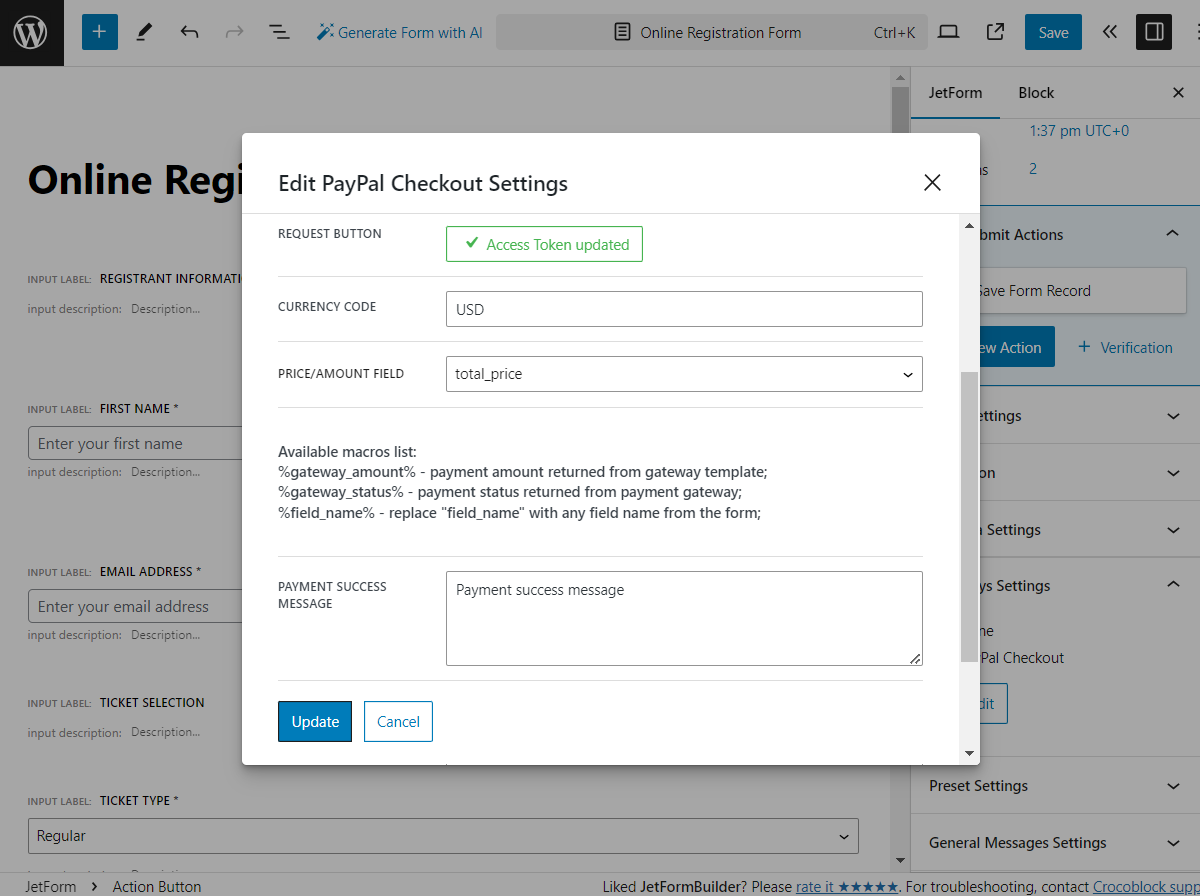This screenshot has height=896, width=1200.
Task: Click Update in the PayPal dialog
Action: [315, 721]
